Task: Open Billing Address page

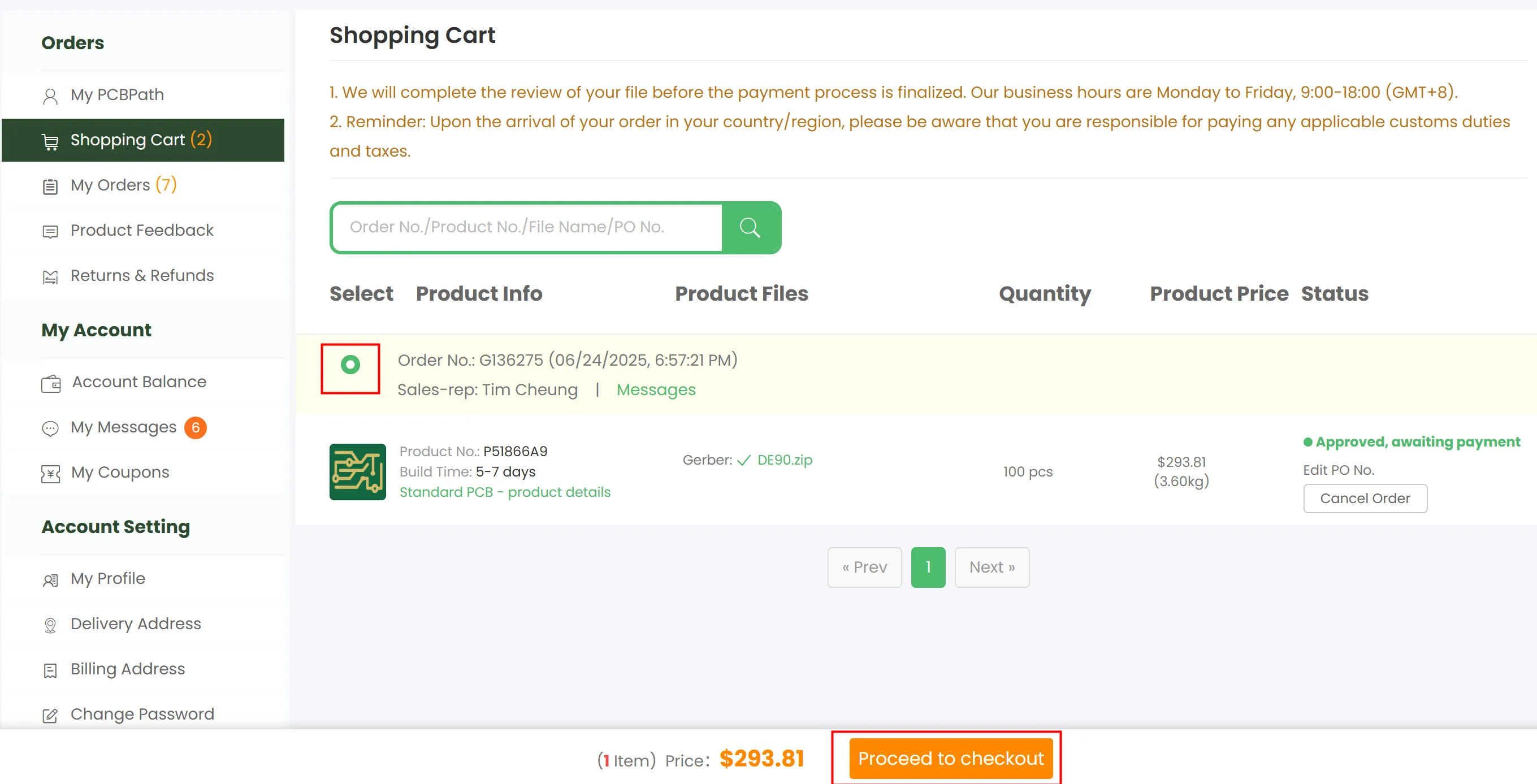Action: coord(127,669)
